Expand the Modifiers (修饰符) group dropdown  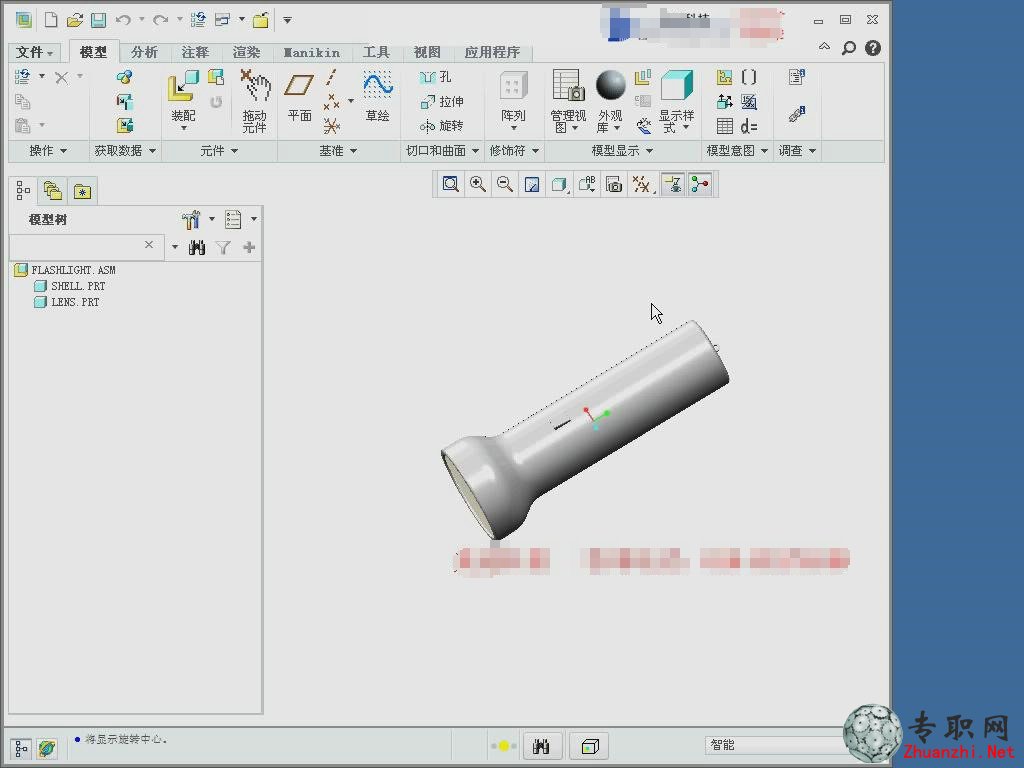514,151
